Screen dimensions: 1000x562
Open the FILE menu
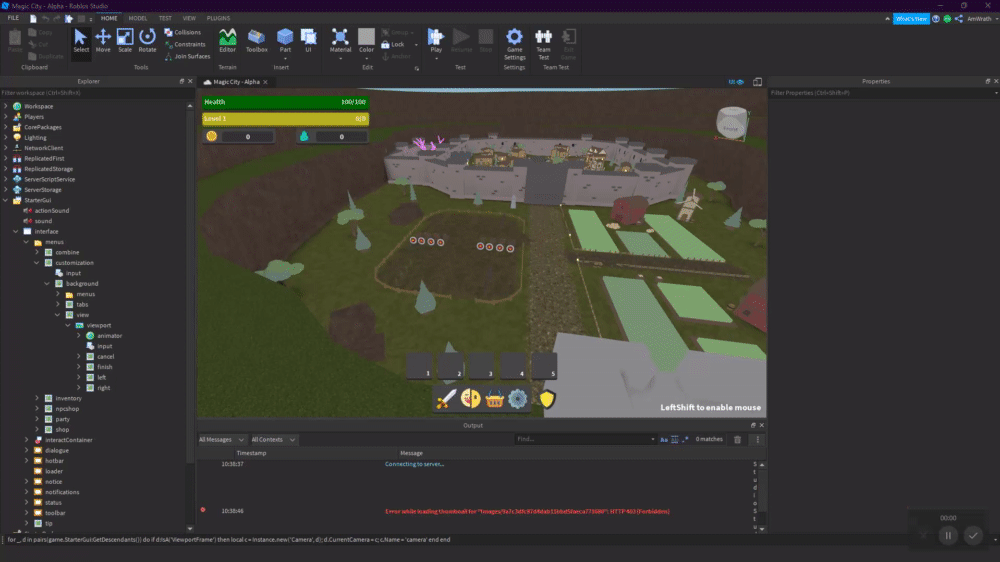point(13,18)
